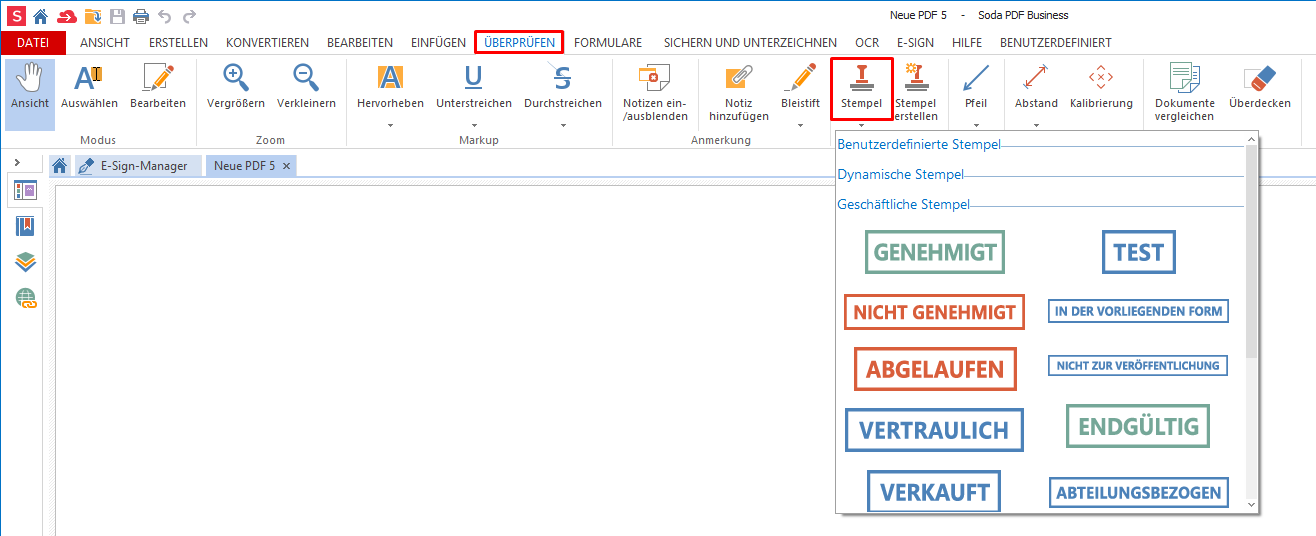Screen dimensions: 1316x536
Task: Expand Benutzerdefinierte Stempel section
Action: pyautogui.click(x=919, y=145)
